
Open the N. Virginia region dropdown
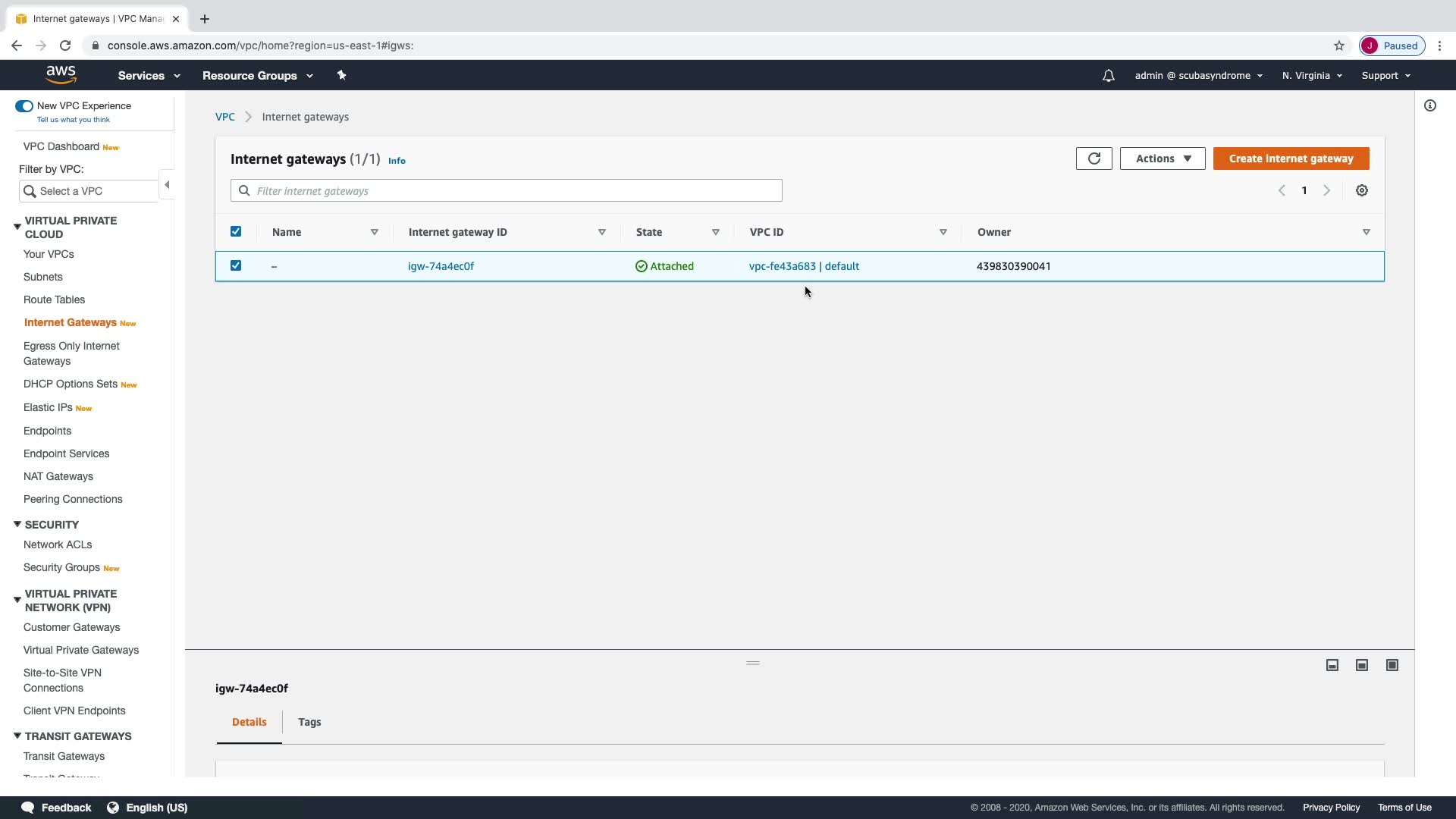tap(1312, 76)
